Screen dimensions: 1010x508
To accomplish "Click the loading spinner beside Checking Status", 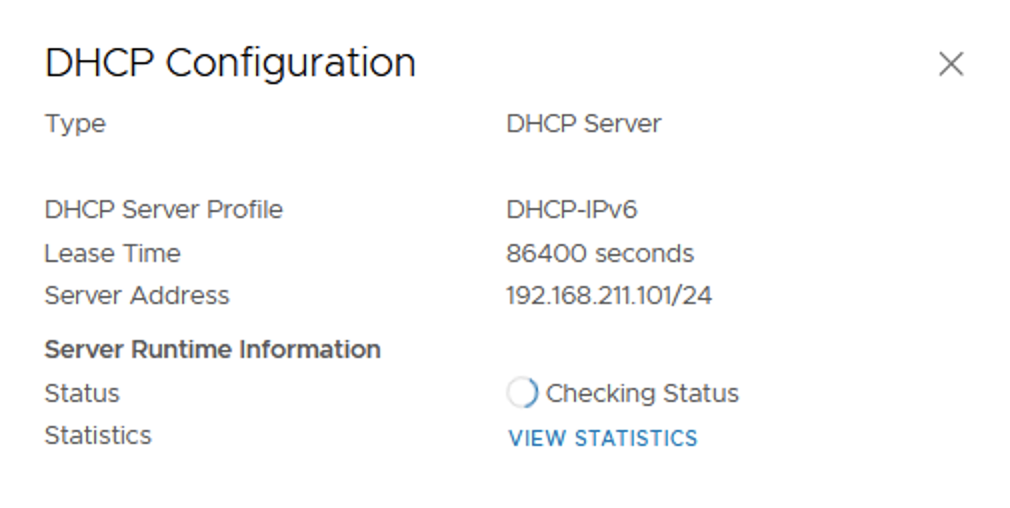I will 522,393.
